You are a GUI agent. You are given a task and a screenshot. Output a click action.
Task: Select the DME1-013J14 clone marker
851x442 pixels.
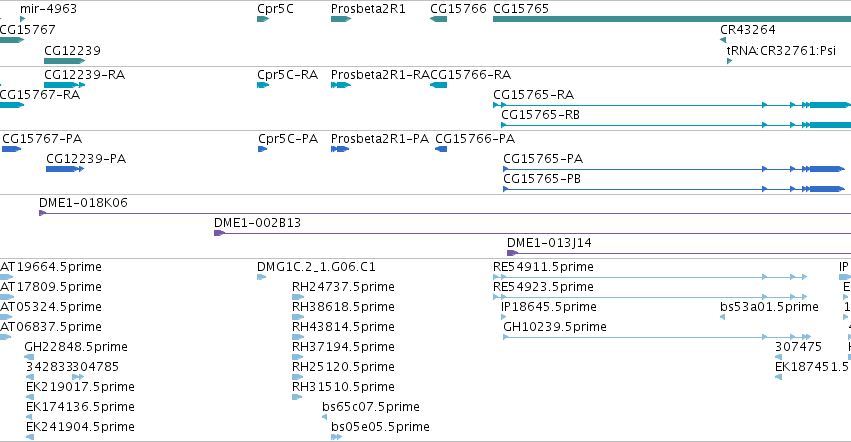[x=512, y=253]
